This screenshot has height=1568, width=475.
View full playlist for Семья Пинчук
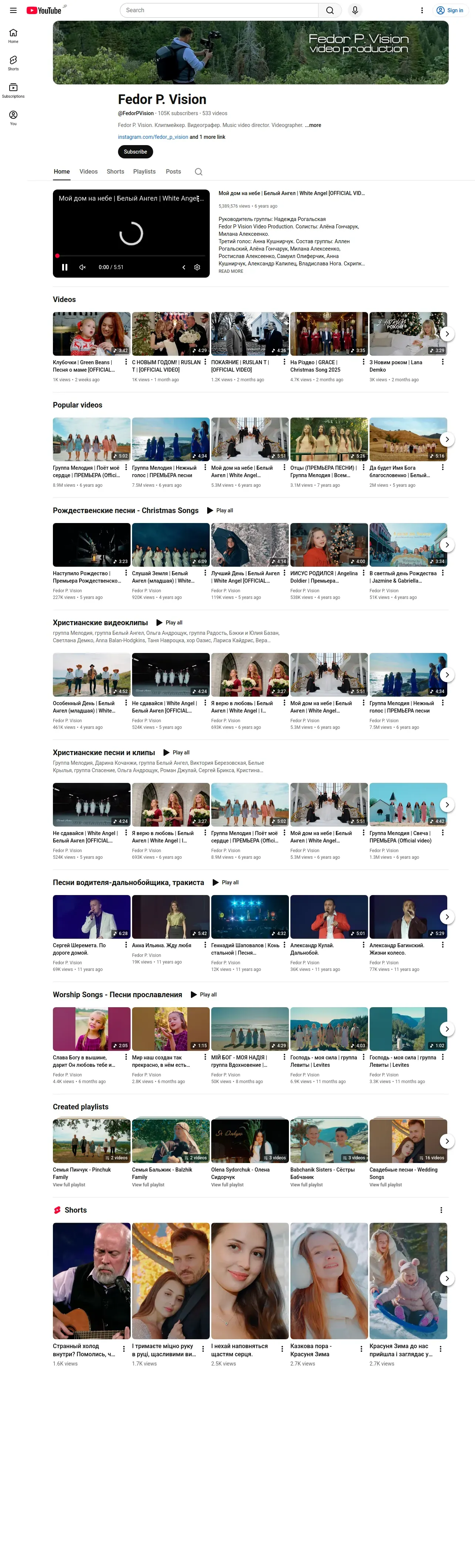click(69, 1185)
